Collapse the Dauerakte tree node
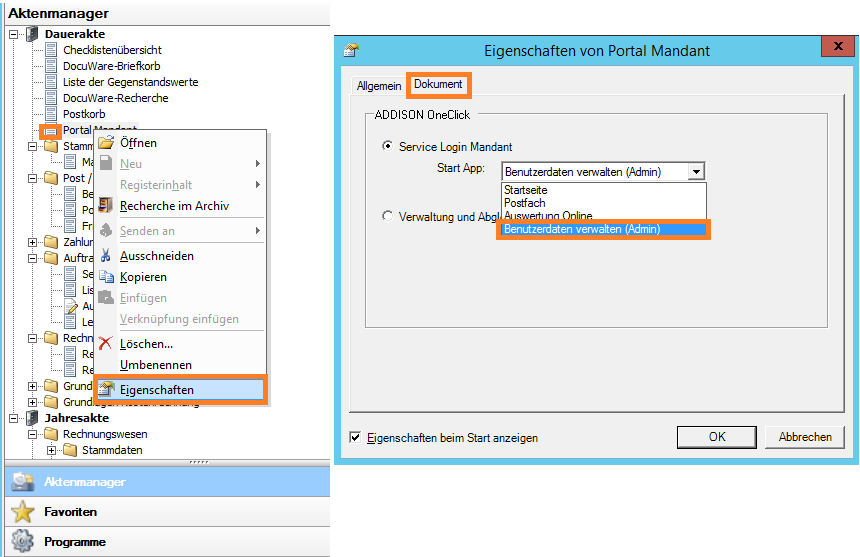This screenshot has height=557, width=860. (14, 34)
